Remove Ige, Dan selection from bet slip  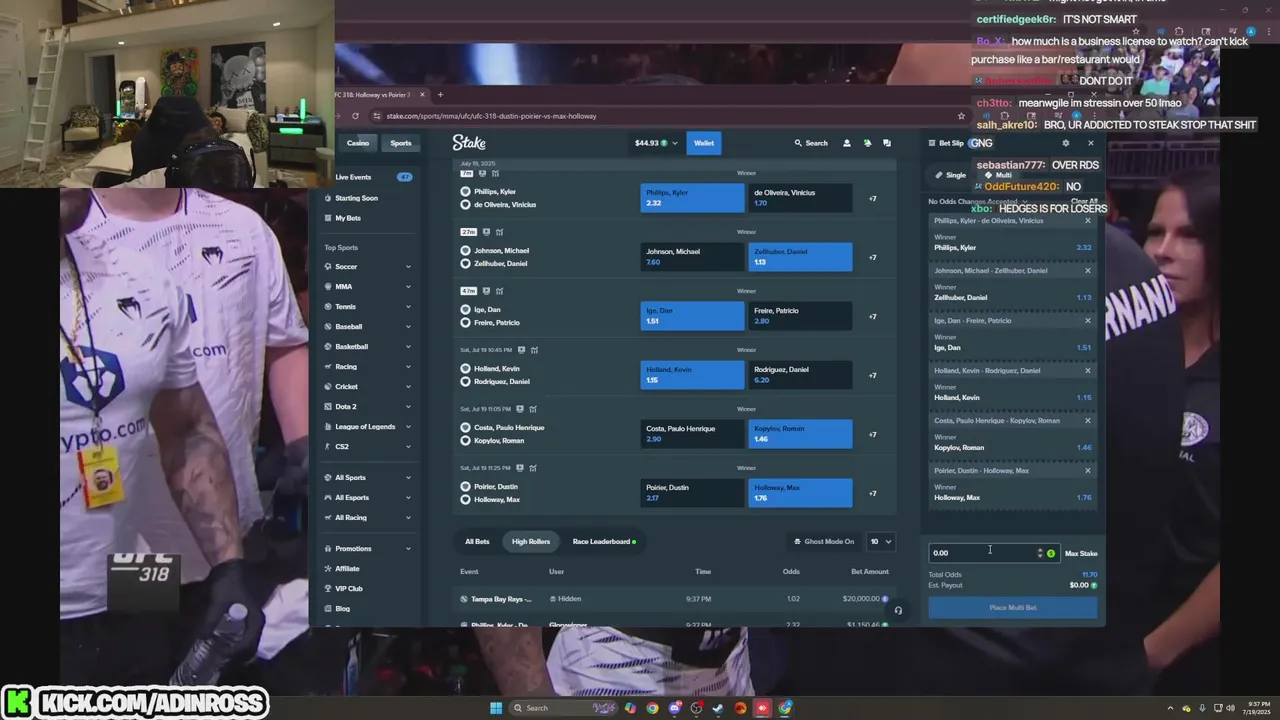click(x=1088, y=321)
